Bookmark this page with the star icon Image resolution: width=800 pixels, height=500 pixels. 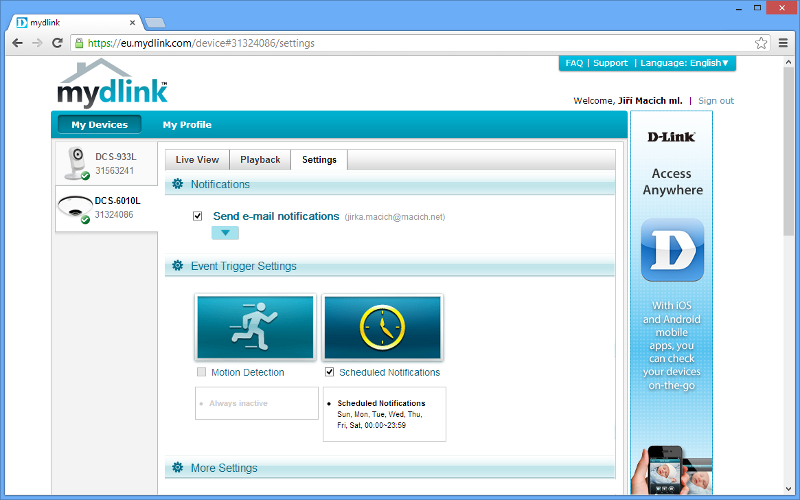pyautogui.click(x=761, y=43)
